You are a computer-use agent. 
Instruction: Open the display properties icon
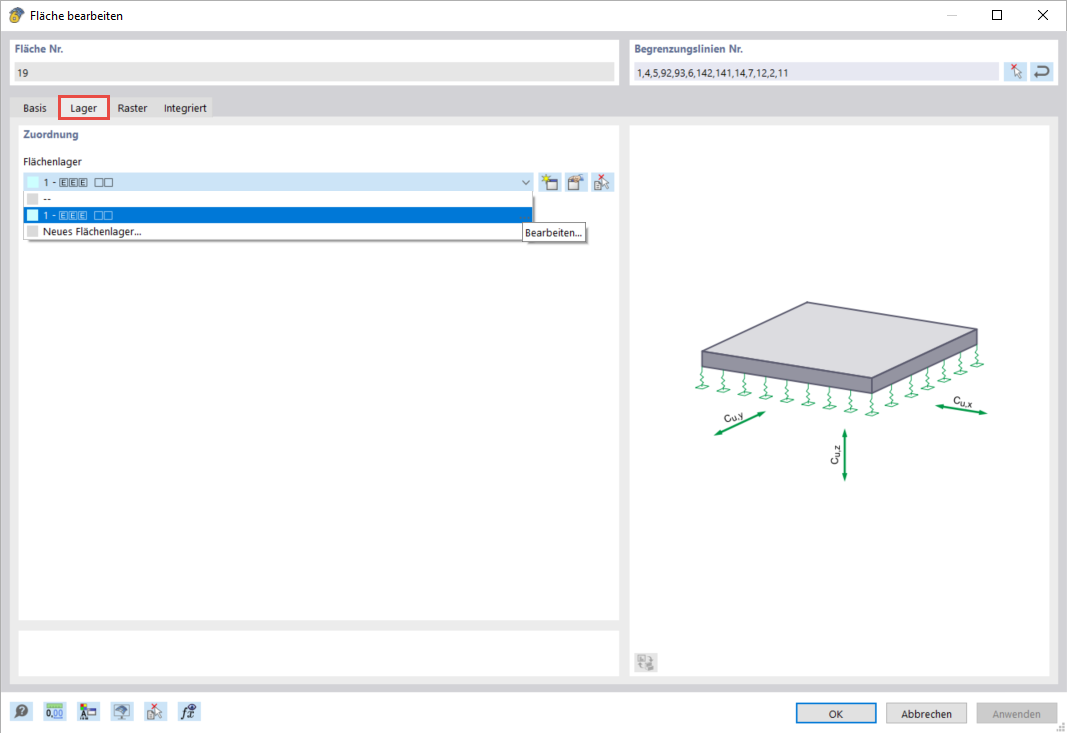coord(87,711)
